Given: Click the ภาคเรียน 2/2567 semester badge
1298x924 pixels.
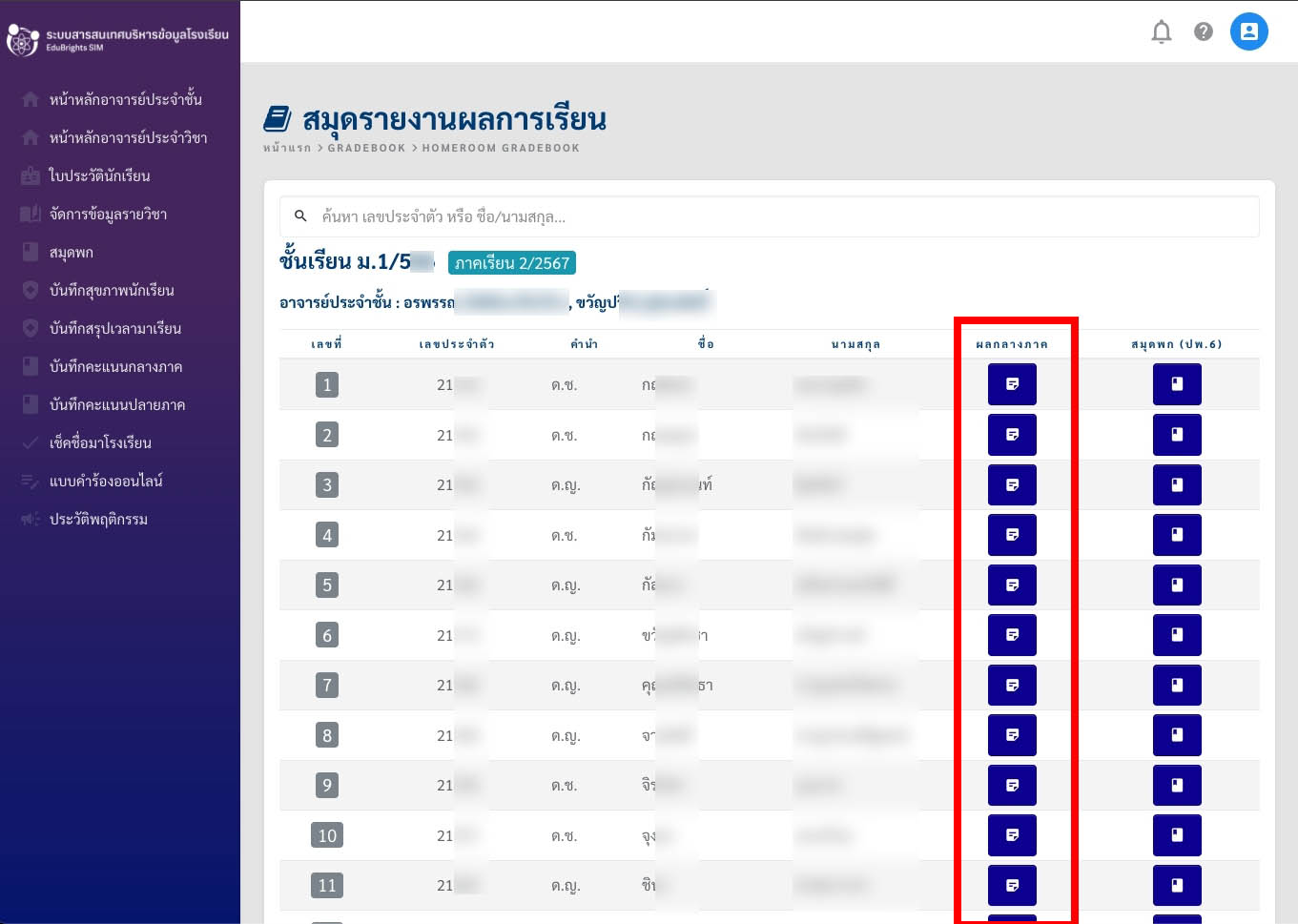Looking at the screenshot, I should click(512, 263).
